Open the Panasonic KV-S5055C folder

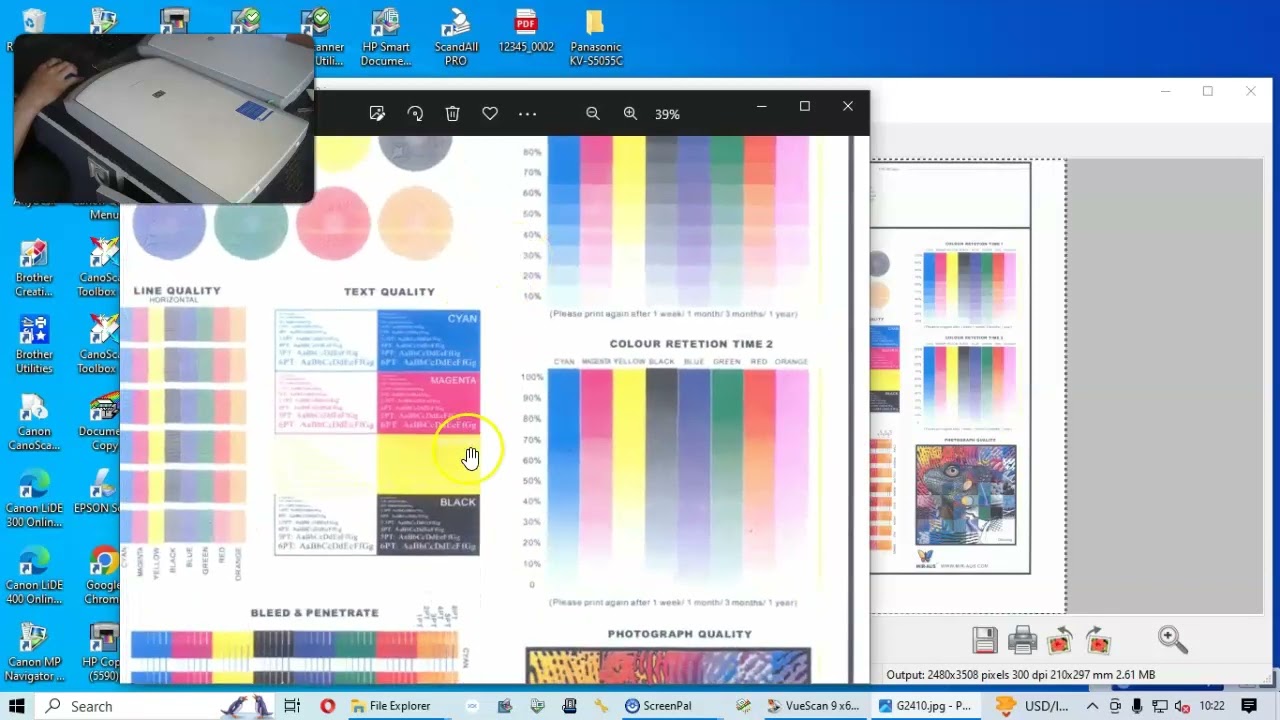596,38
